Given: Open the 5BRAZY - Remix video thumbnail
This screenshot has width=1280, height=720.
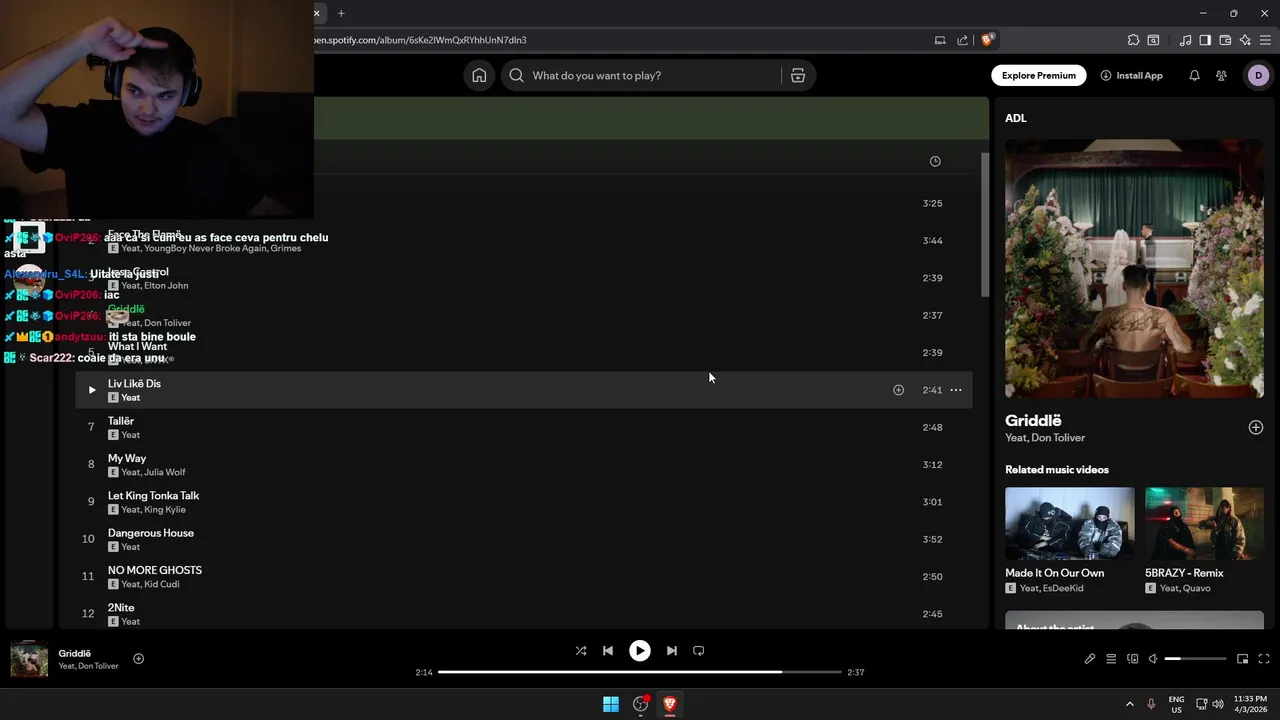Looking at the screenshot, I should click(1204, 523).
